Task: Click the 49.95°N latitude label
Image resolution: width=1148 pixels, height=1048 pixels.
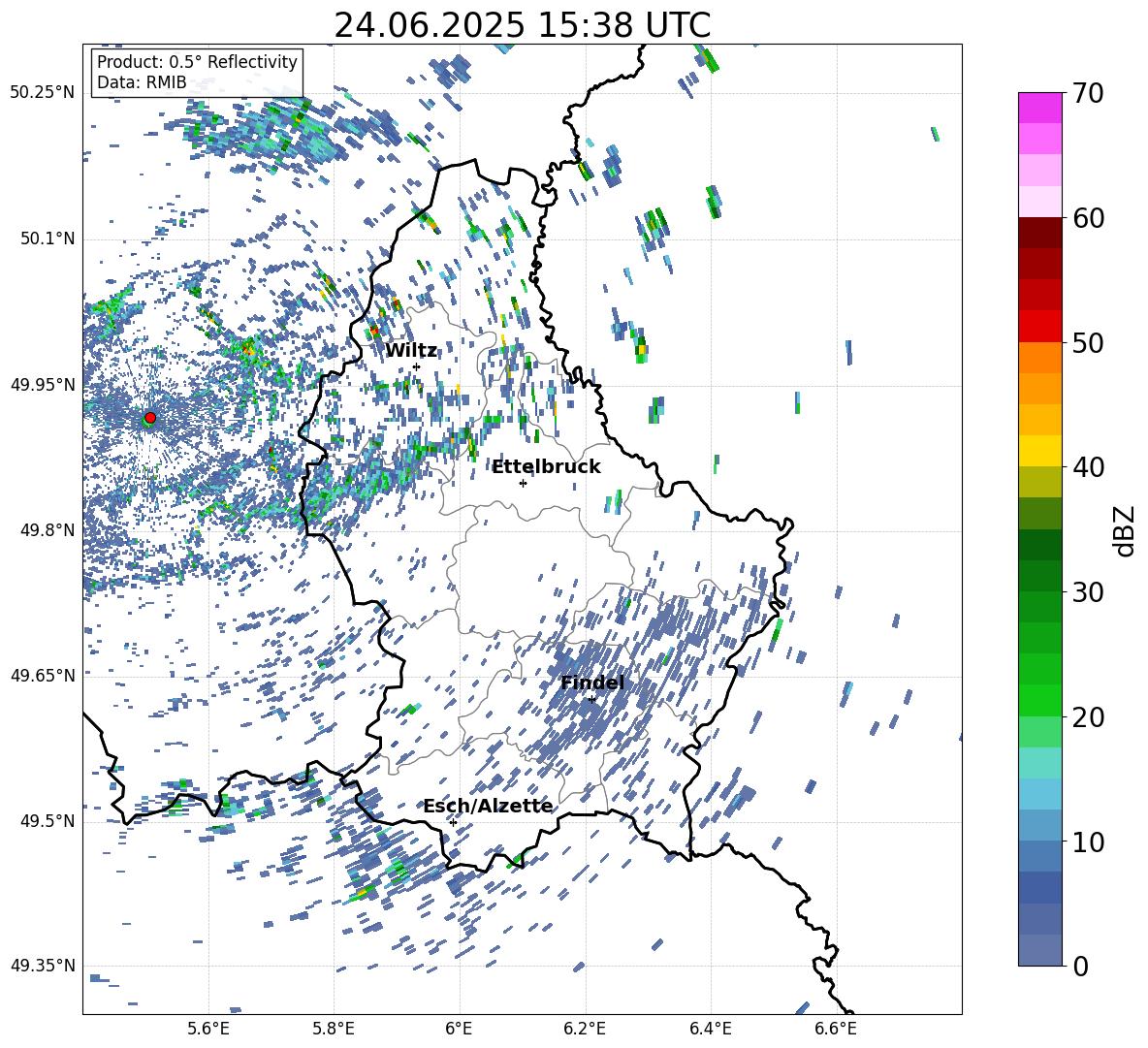Action: [43, 386]
